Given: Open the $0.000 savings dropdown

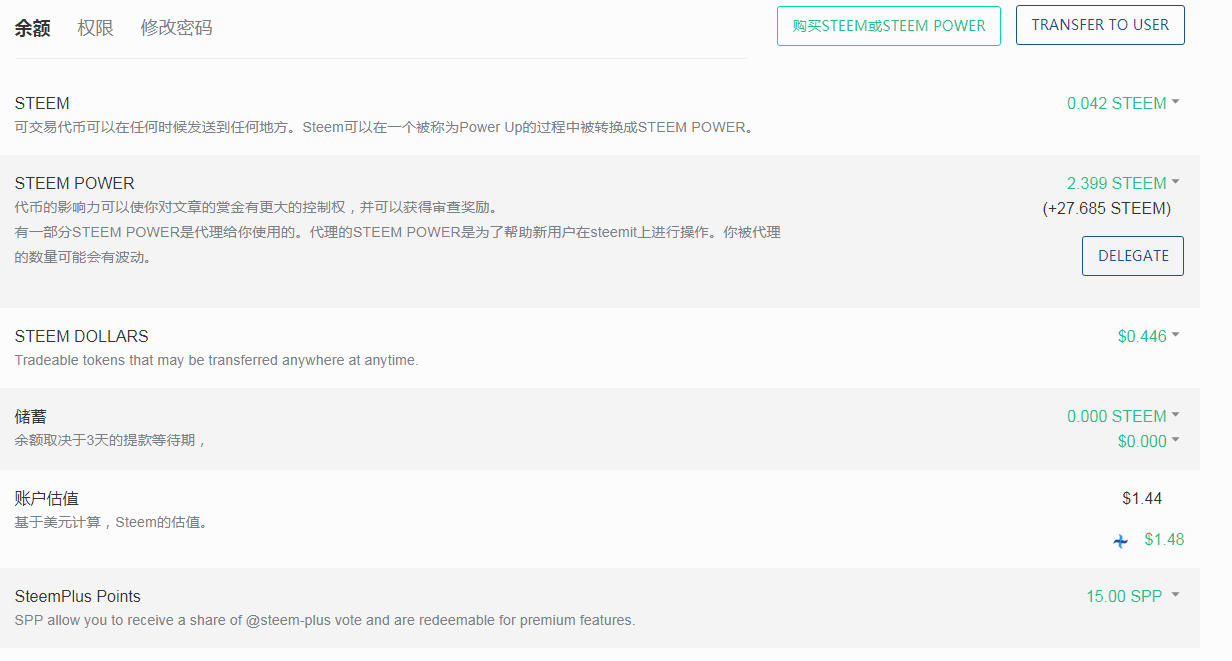Looking at the screenshot, I should point(1149,441).
